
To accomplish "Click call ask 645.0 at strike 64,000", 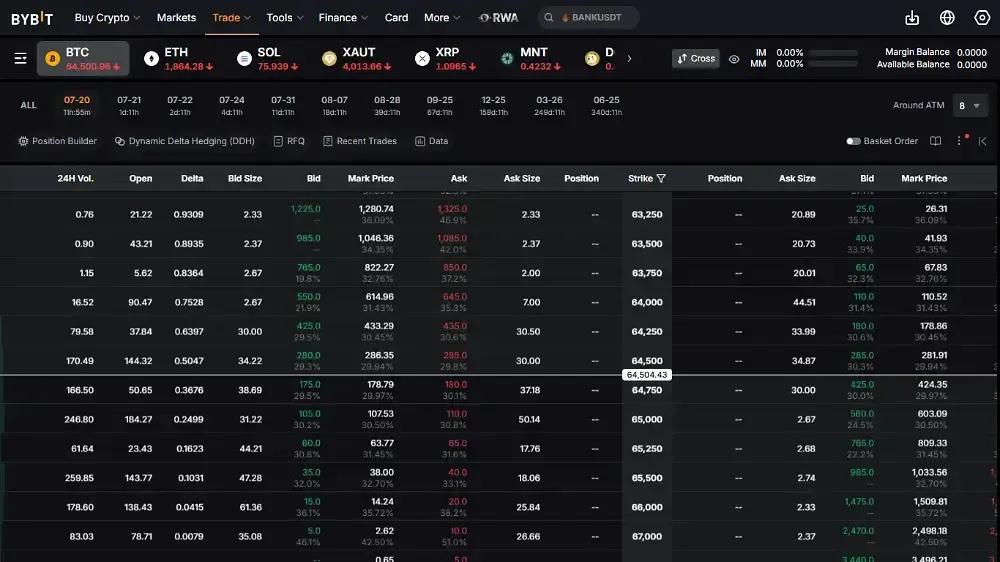I will pyautogui.click(x=455, y=297).
